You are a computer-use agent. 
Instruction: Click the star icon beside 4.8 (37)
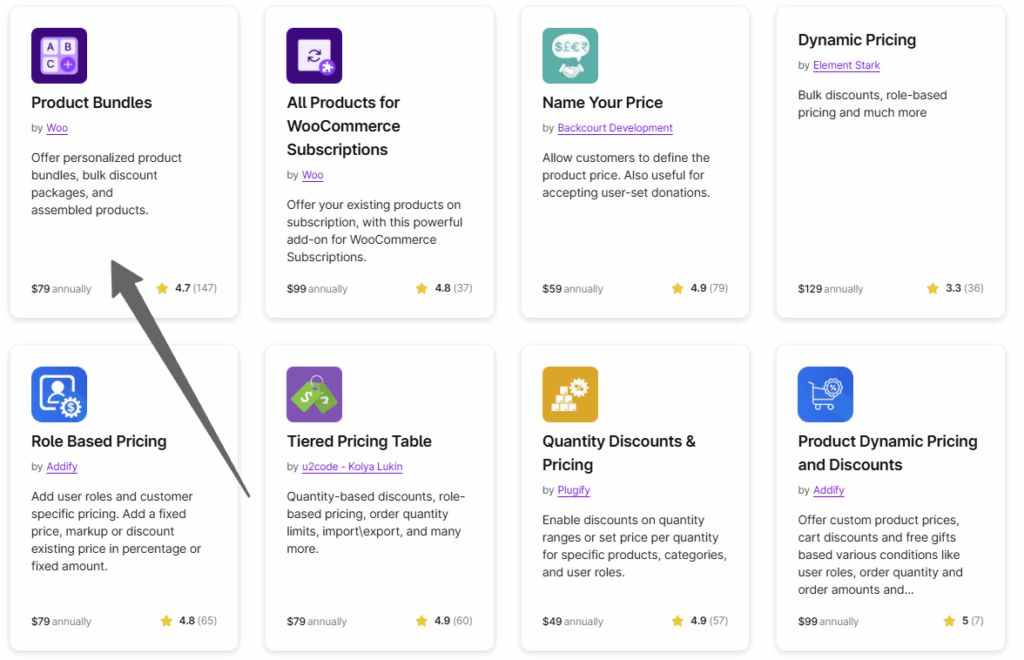click(422, 288)
